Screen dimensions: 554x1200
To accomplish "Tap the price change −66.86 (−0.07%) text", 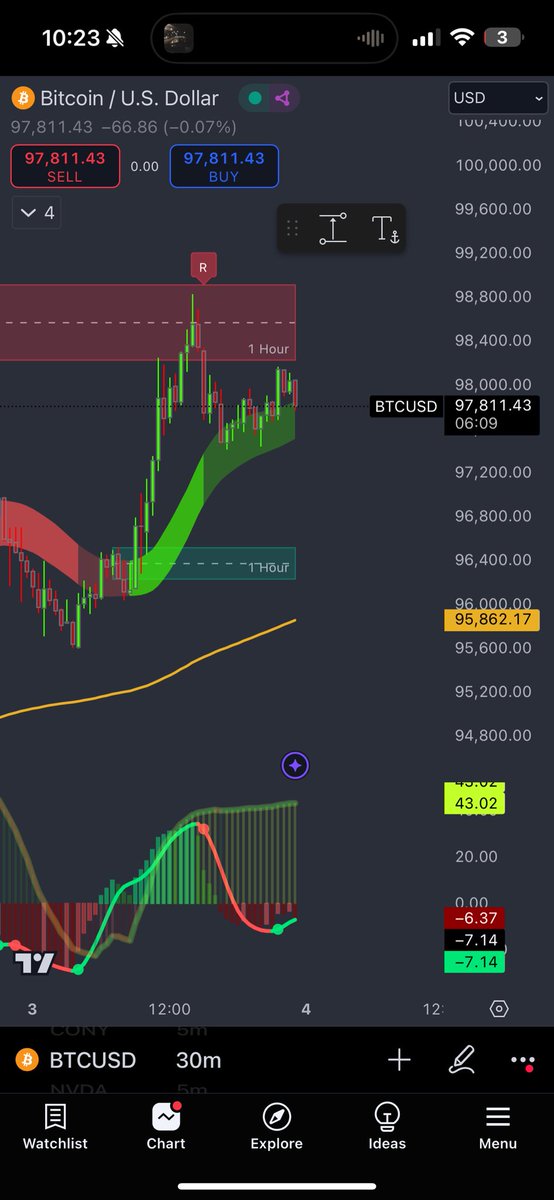I will [169, 127].
